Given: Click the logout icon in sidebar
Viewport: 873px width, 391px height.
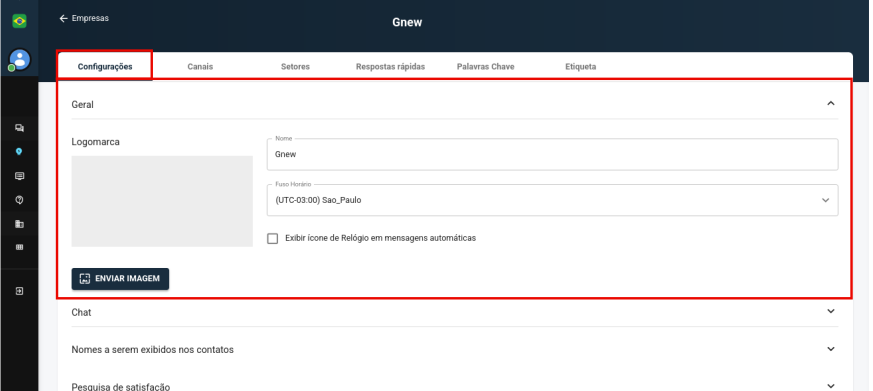Looking at the screenshot, I should [19, 291].
